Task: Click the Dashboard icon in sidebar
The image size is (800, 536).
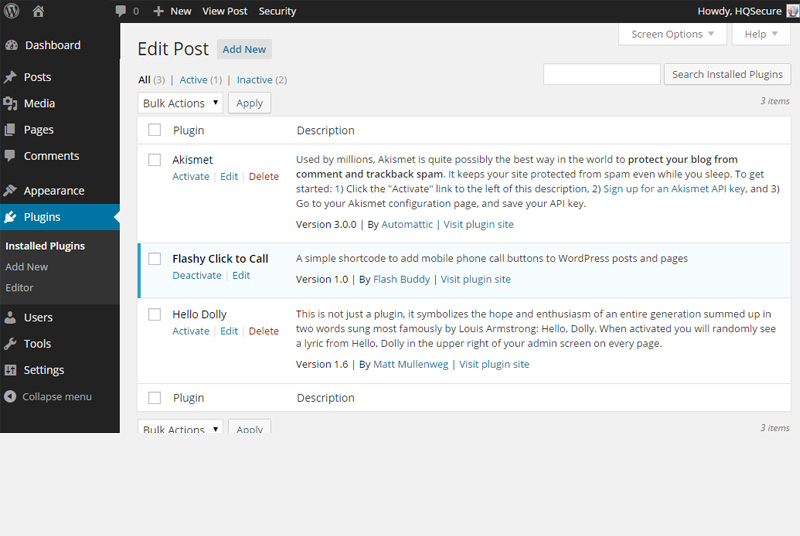Action: 11,45
